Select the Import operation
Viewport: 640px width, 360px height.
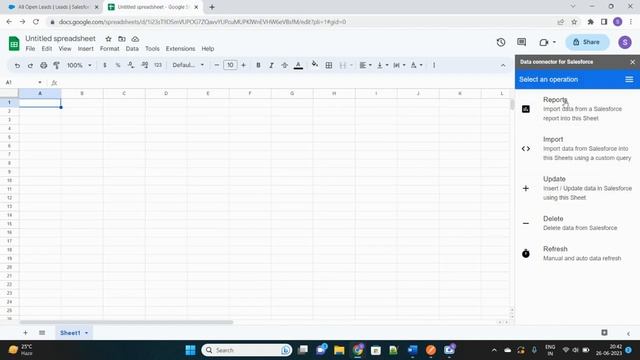click(x=577, y=149)
